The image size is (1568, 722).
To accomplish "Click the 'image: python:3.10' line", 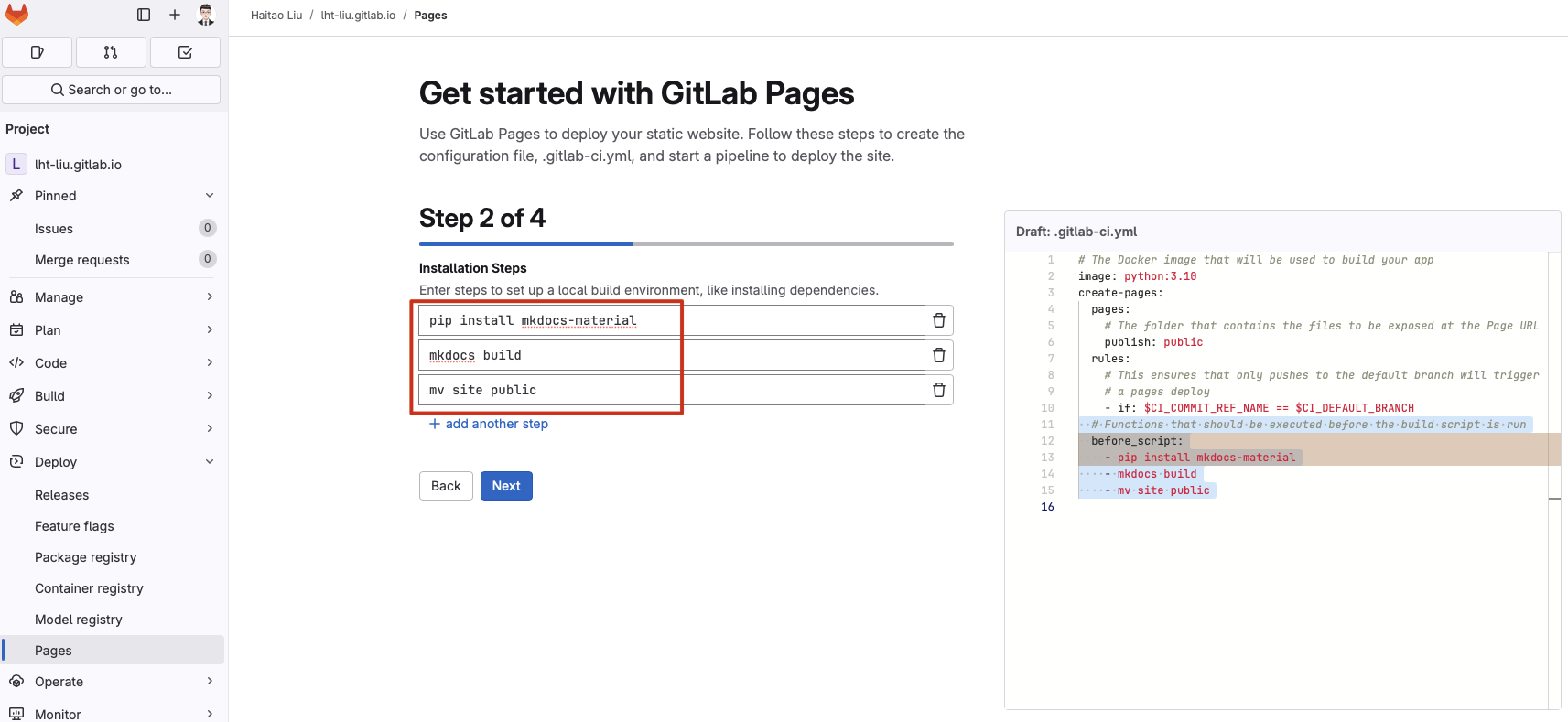I will pyautogui.click(x=1137, y=276).
